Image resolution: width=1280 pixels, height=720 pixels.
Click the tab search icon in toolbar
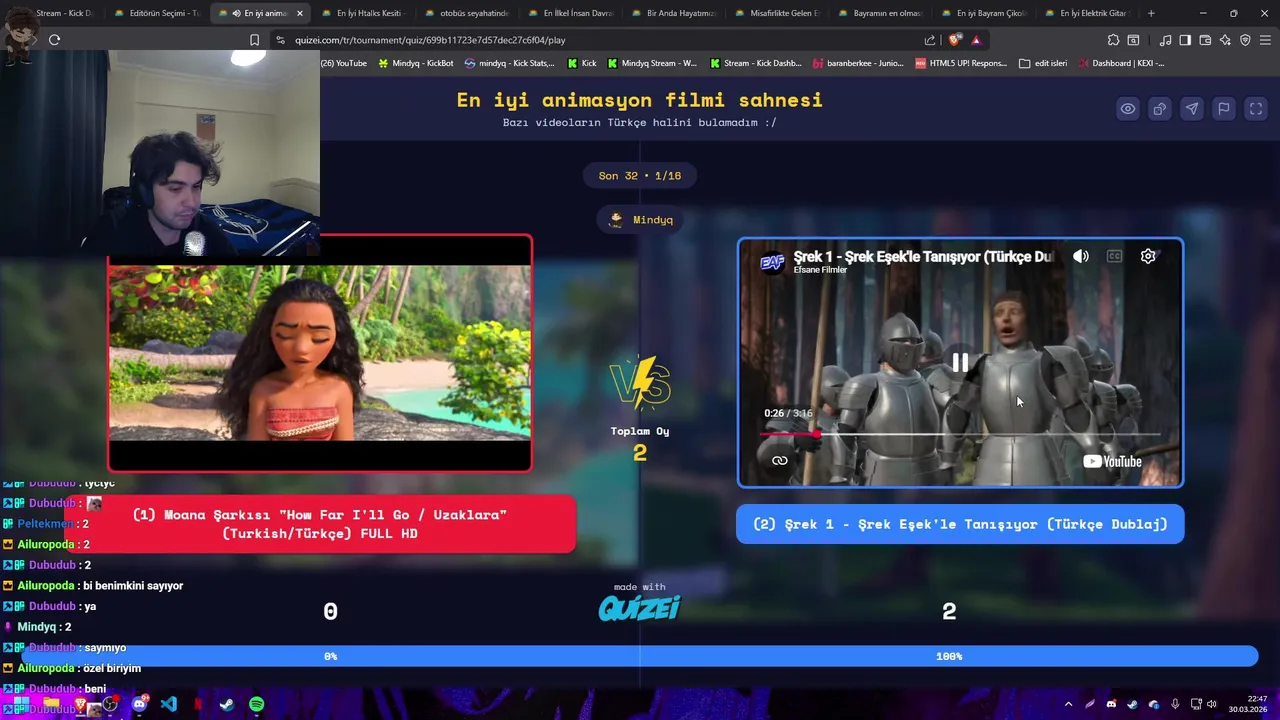tap(1133, 40)
